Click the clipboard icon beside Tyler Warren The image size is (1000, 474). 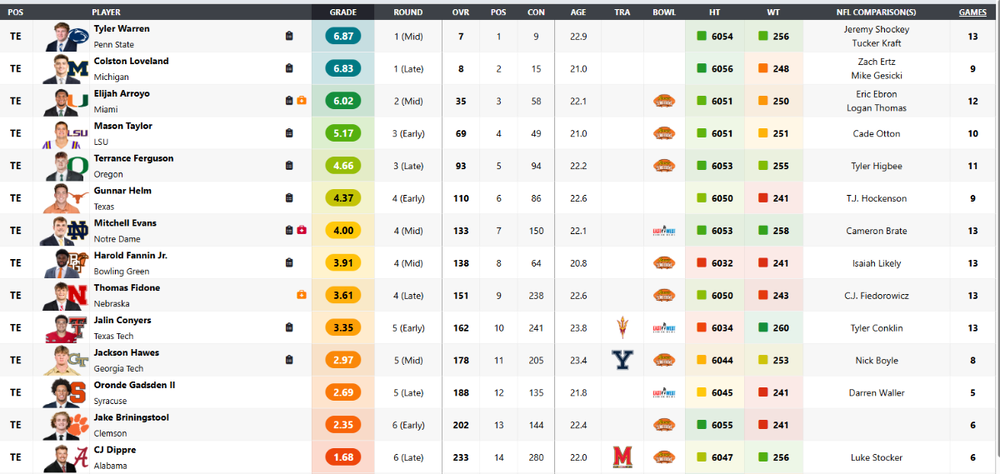click(x=289, y=36)
